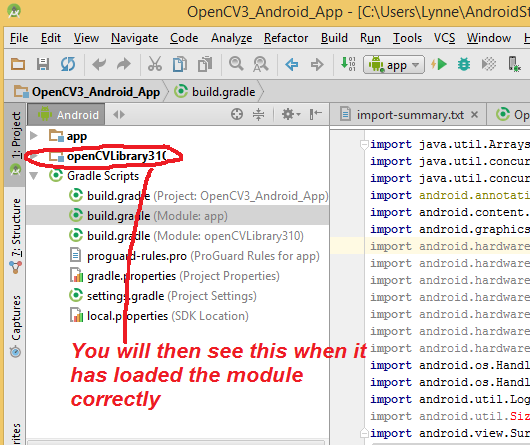The width and height of the screenshot is (530, 445).
Task: Close the import-summary.txt tab
Action: click(474, 115)
